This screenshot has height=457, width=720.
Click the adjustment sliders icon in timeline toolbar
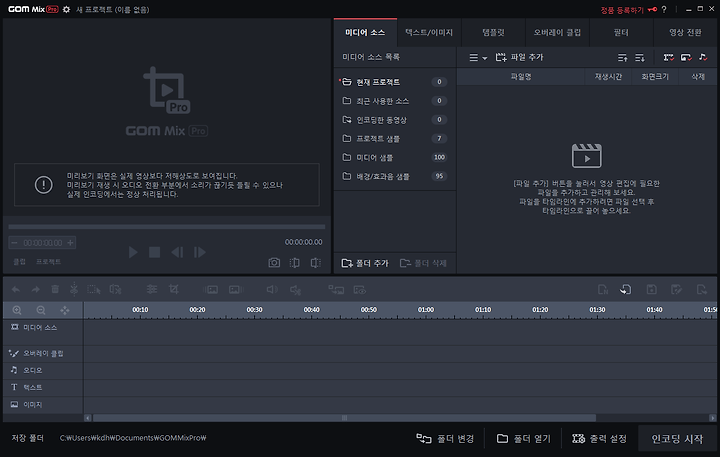(152, 289)
